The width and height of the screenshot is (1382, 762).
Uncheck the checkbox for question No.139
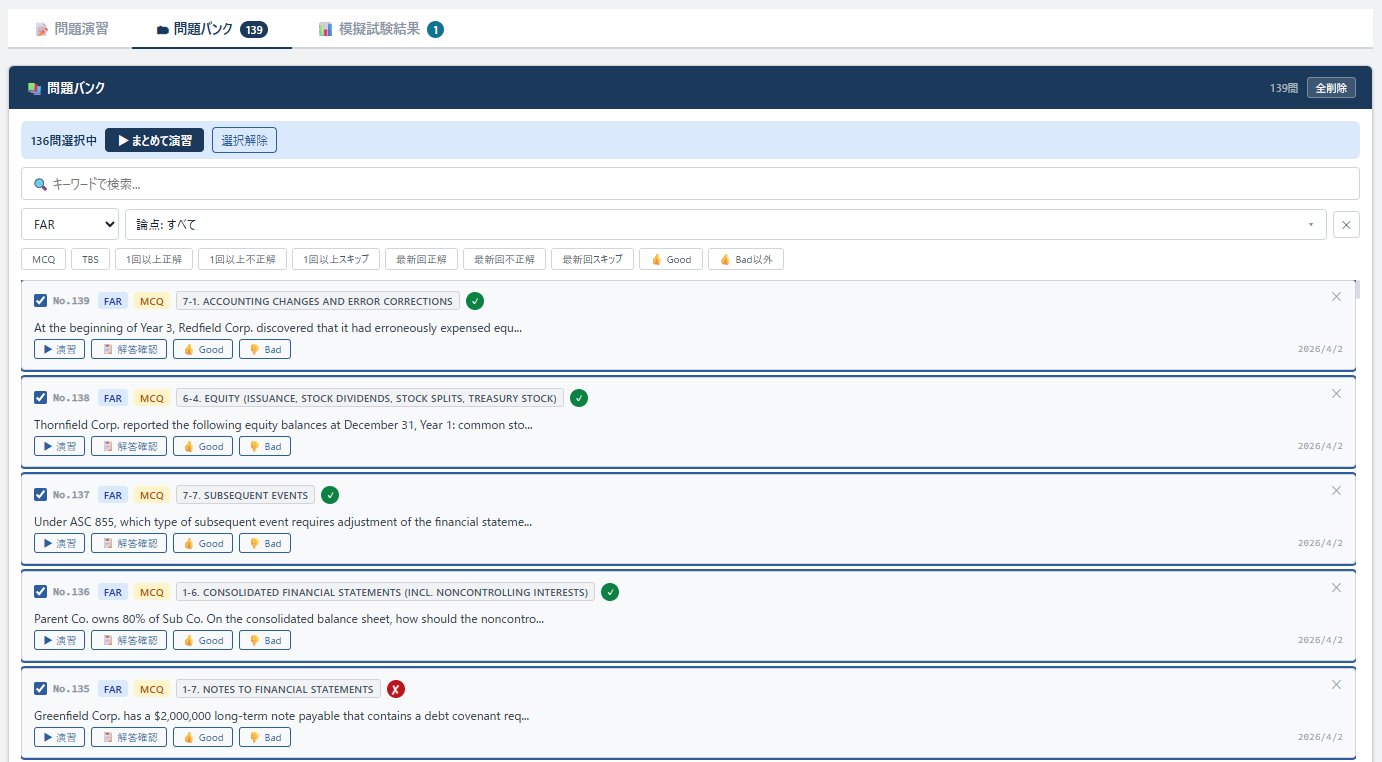[41, 301]
